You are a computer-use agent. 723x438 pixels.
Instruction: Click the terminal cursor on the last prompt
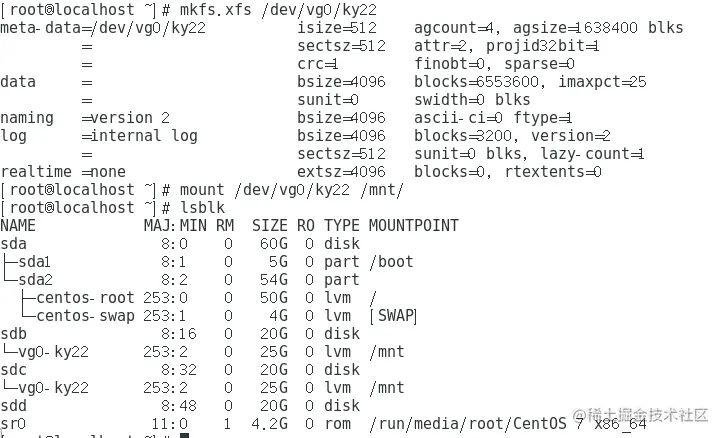pyautogui.click(x=183, y=436)
